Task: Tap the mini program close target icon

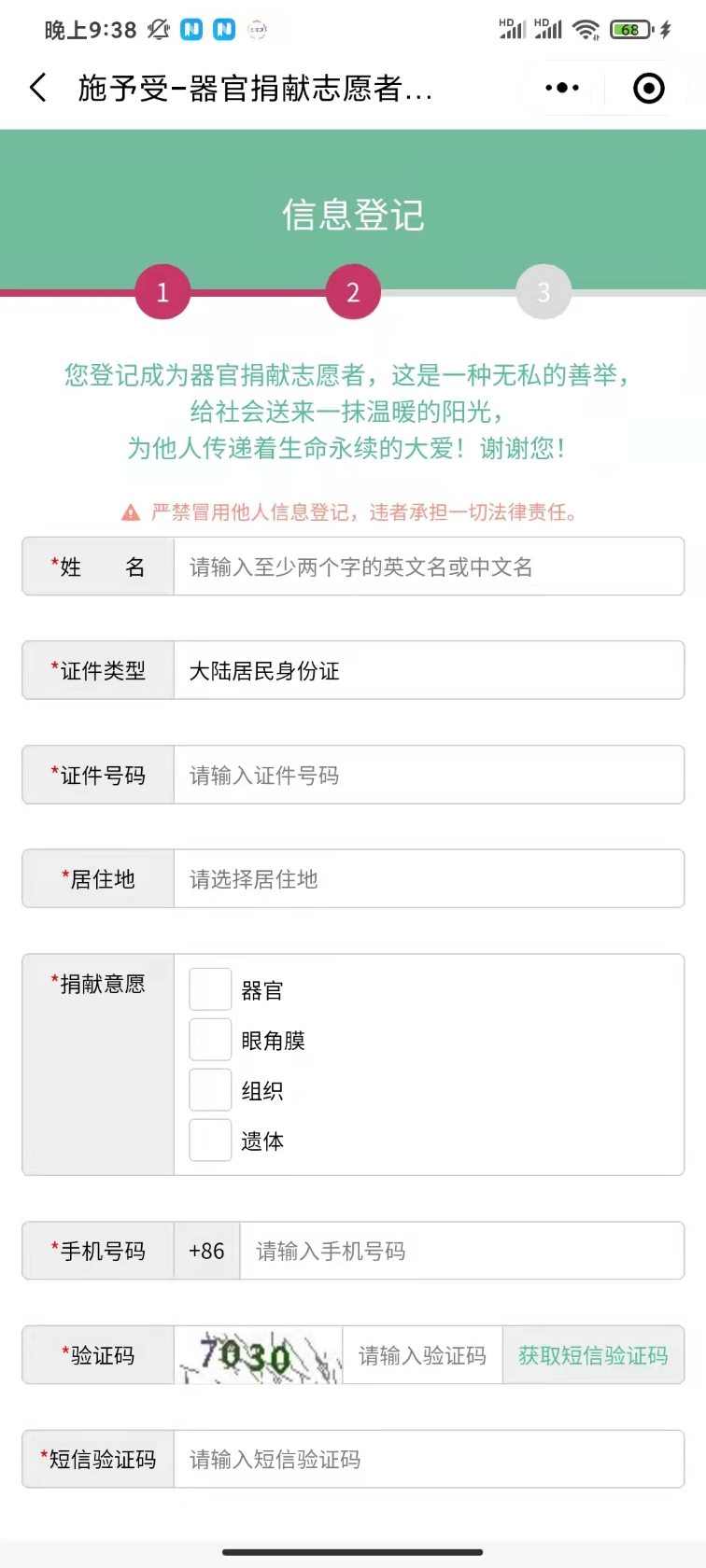Action: point(648,88)
